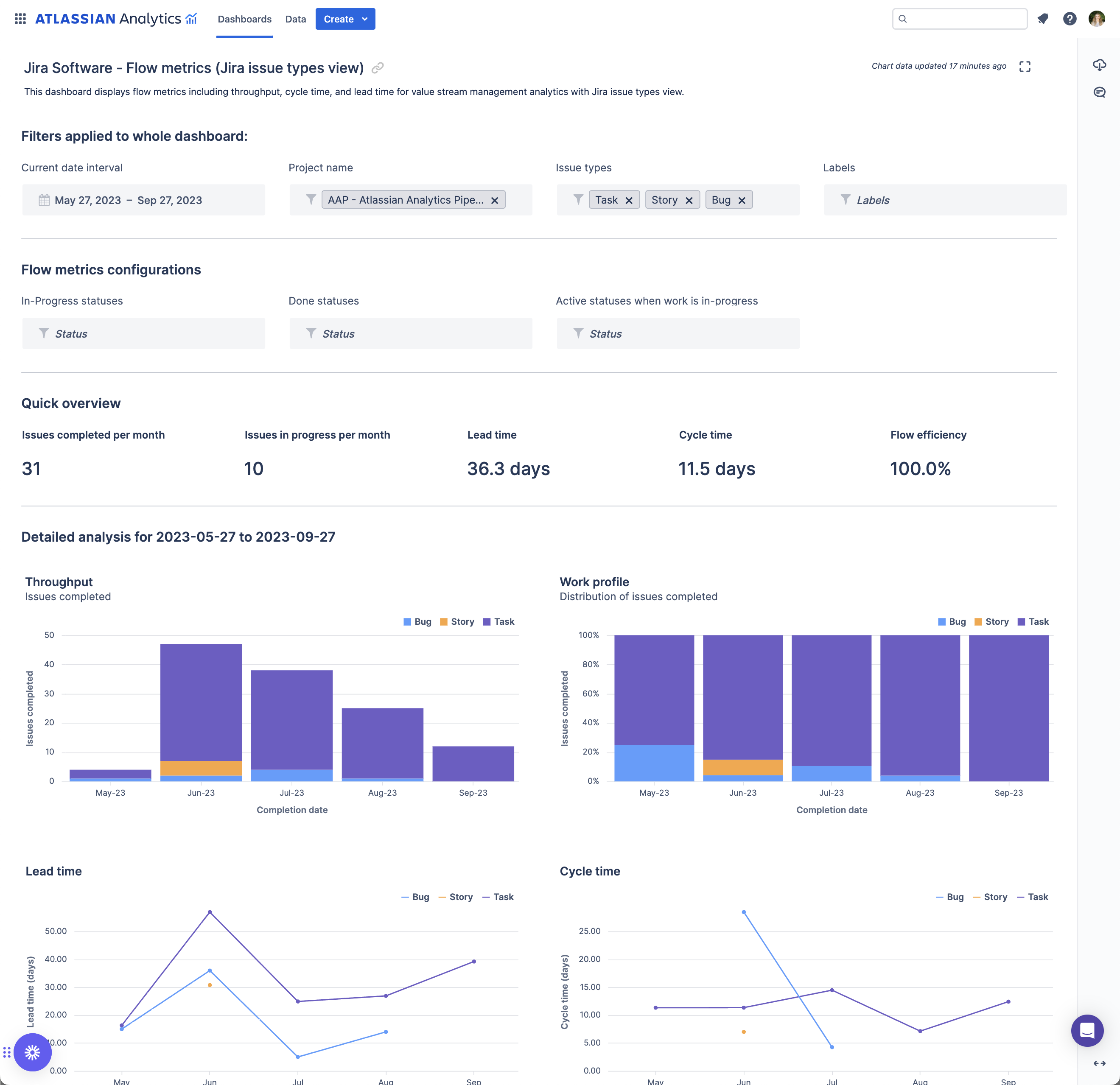The width and height of the screenshot is (1120, 1085).
Task: Click the Jun Task peak point in Lead time
Action: coord(210,912)
